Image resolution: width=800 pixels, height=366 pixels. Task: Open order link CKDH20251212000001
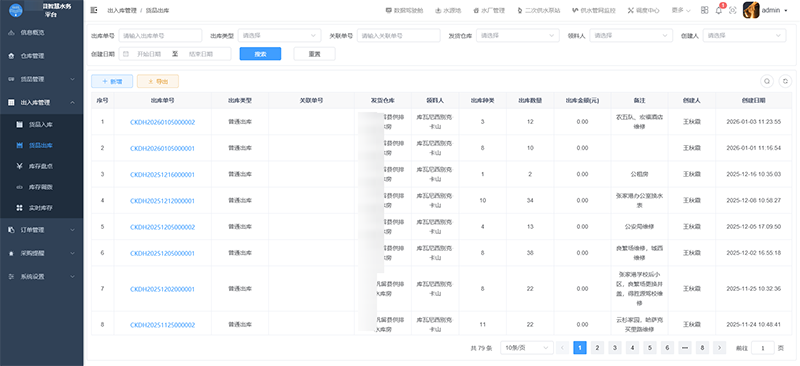162,201
